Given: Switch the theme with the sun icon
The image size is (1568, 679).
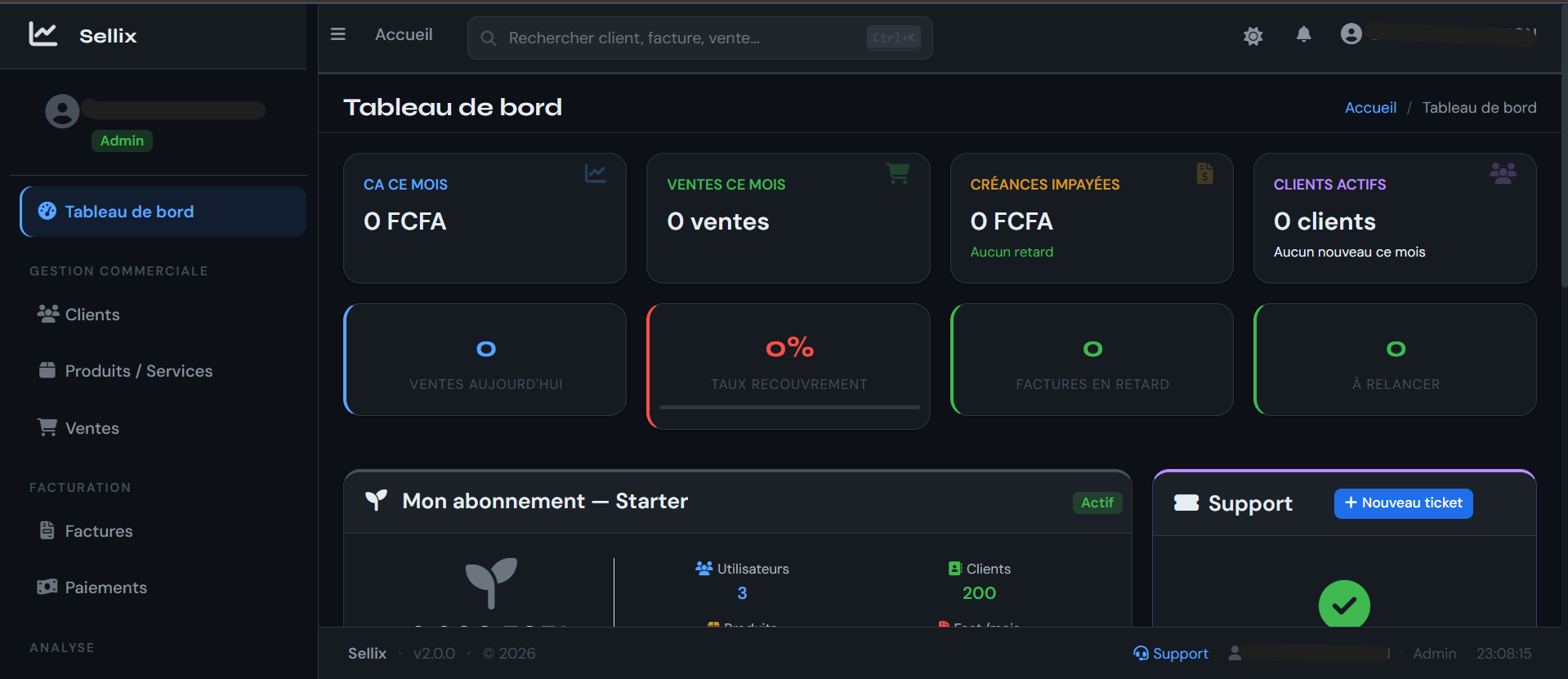Looking at the screenshot, I should [1253, 35].
